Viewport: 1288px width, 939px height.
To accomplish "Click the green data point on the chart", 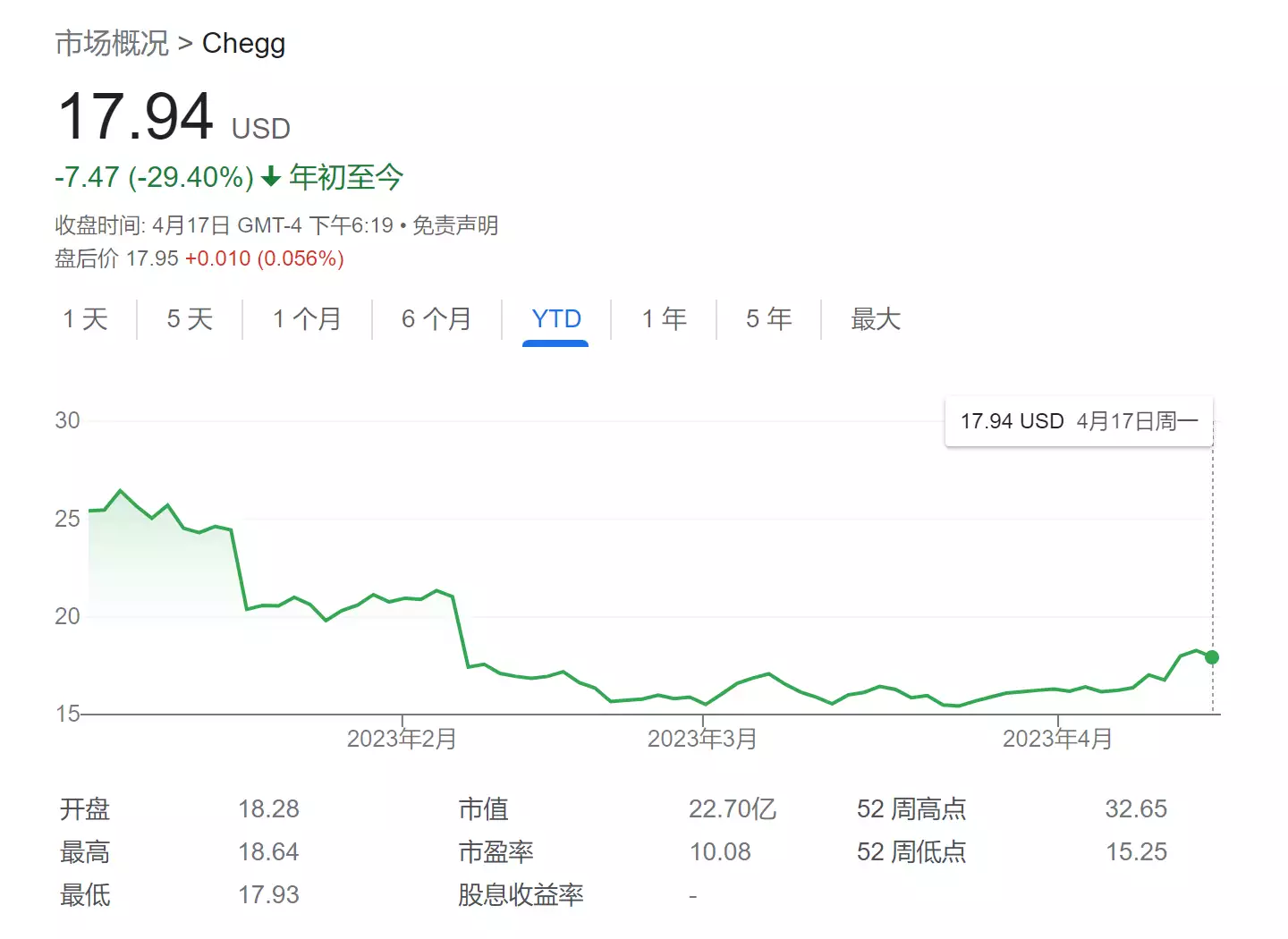I will [1212, 657].
